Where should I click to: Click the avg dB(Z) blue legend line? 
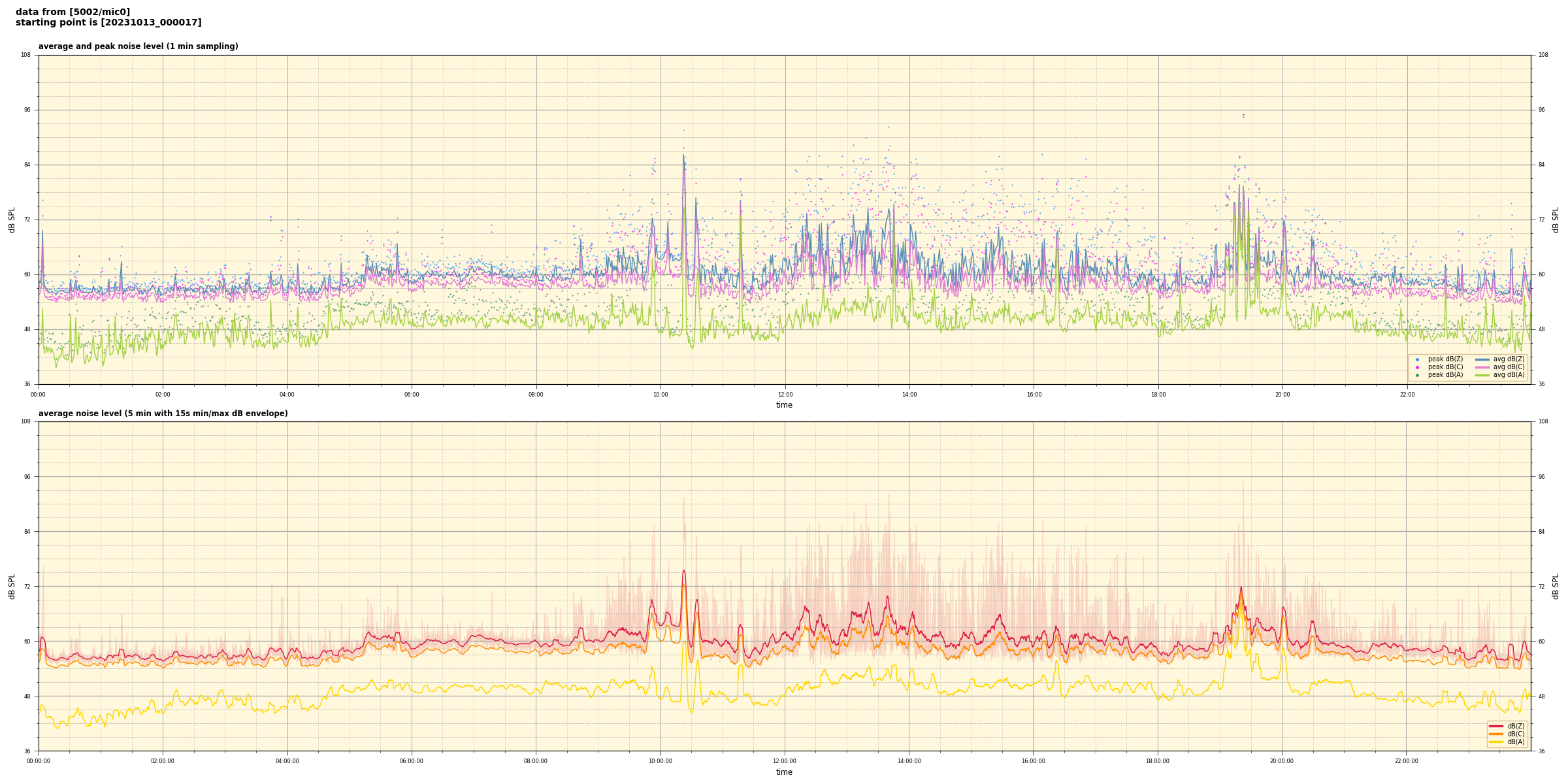(x=1482, y=359)
